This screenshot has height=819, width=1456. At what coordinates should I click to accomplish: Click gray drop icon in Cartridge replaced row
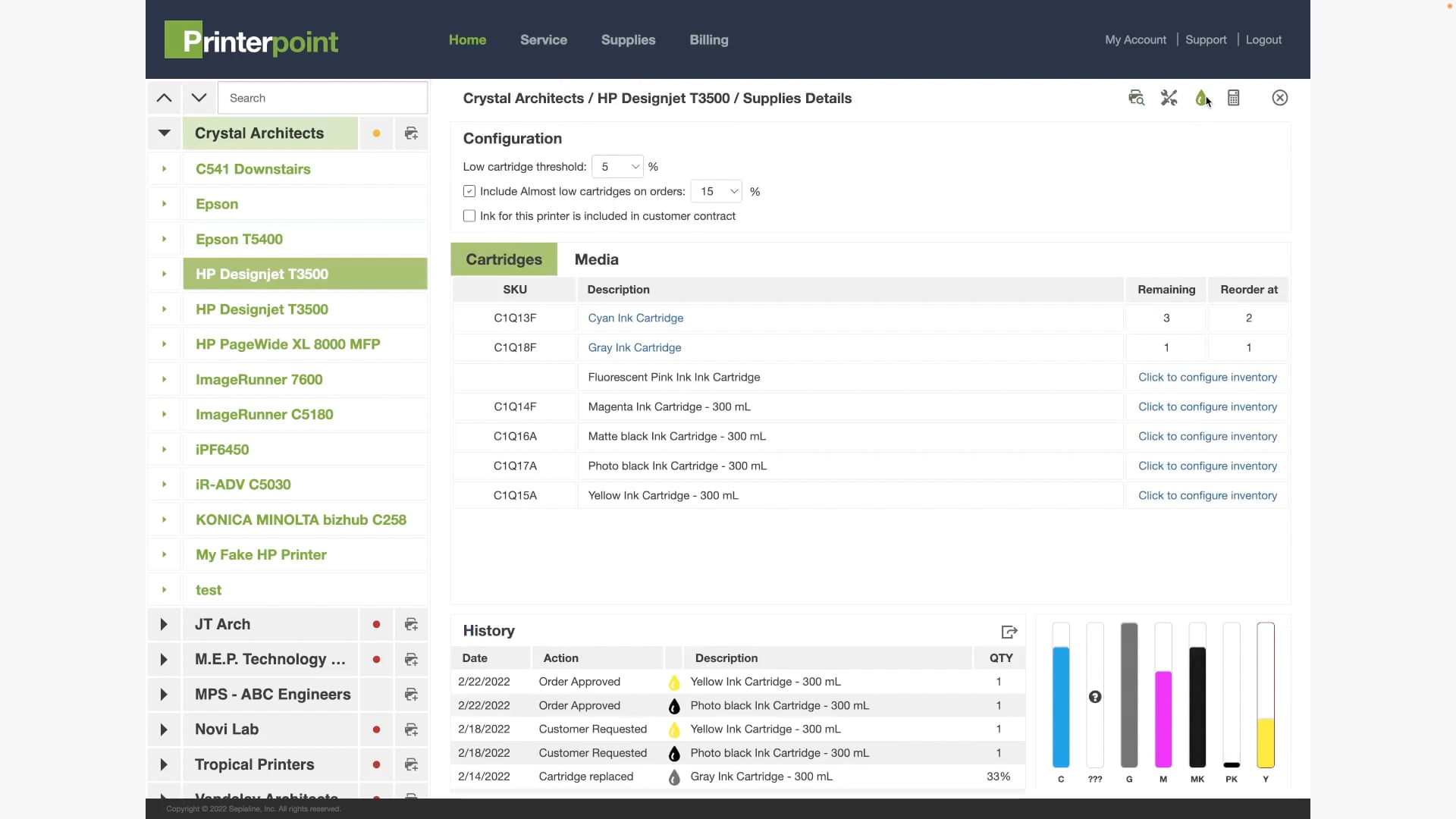pyautogui.click(x=674, y=777)
